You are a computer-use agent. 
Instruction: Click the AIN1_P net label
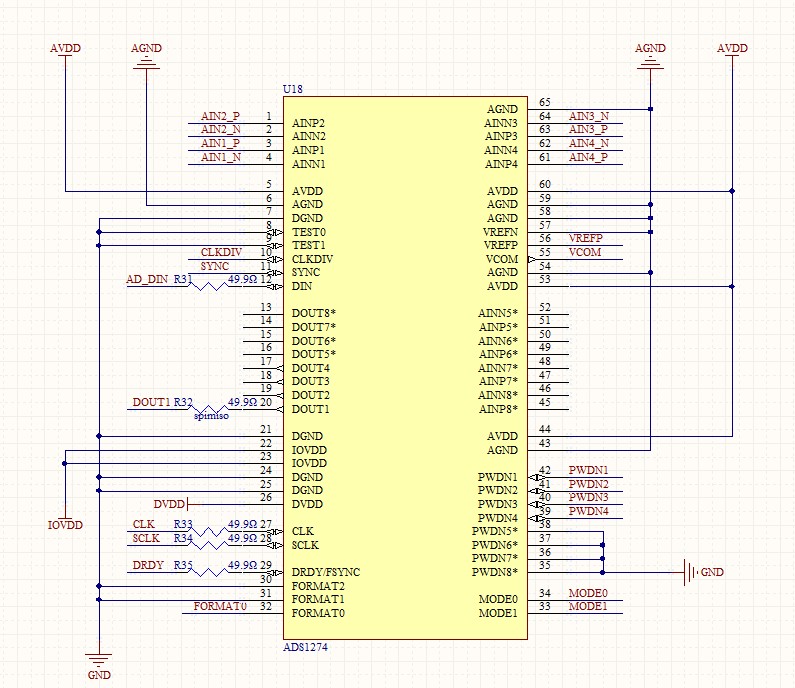pos(220,143)
